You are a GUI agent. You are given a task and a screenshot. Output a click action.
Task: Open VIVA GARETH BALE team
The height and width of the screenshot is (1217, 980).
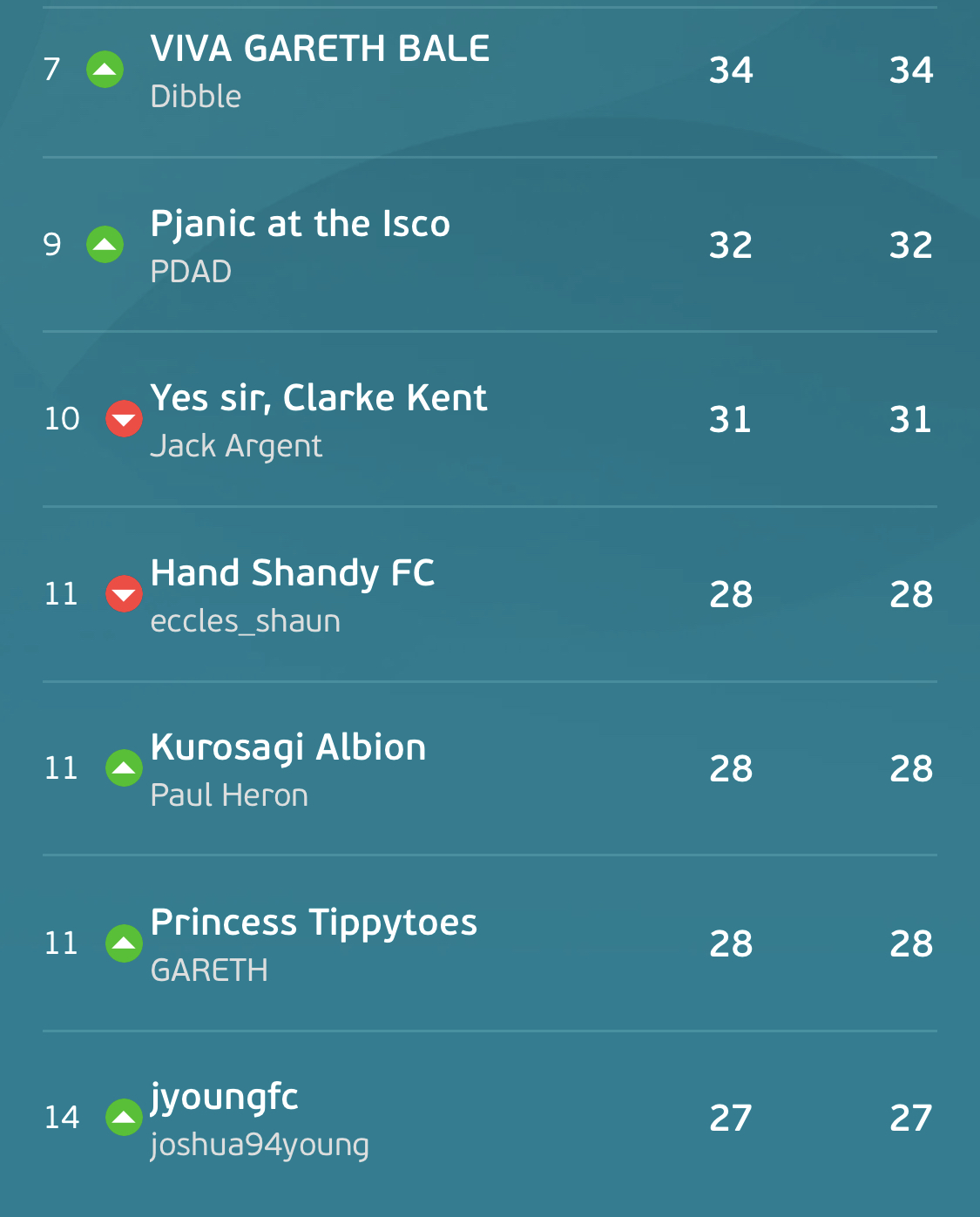[x=320, y=49]
